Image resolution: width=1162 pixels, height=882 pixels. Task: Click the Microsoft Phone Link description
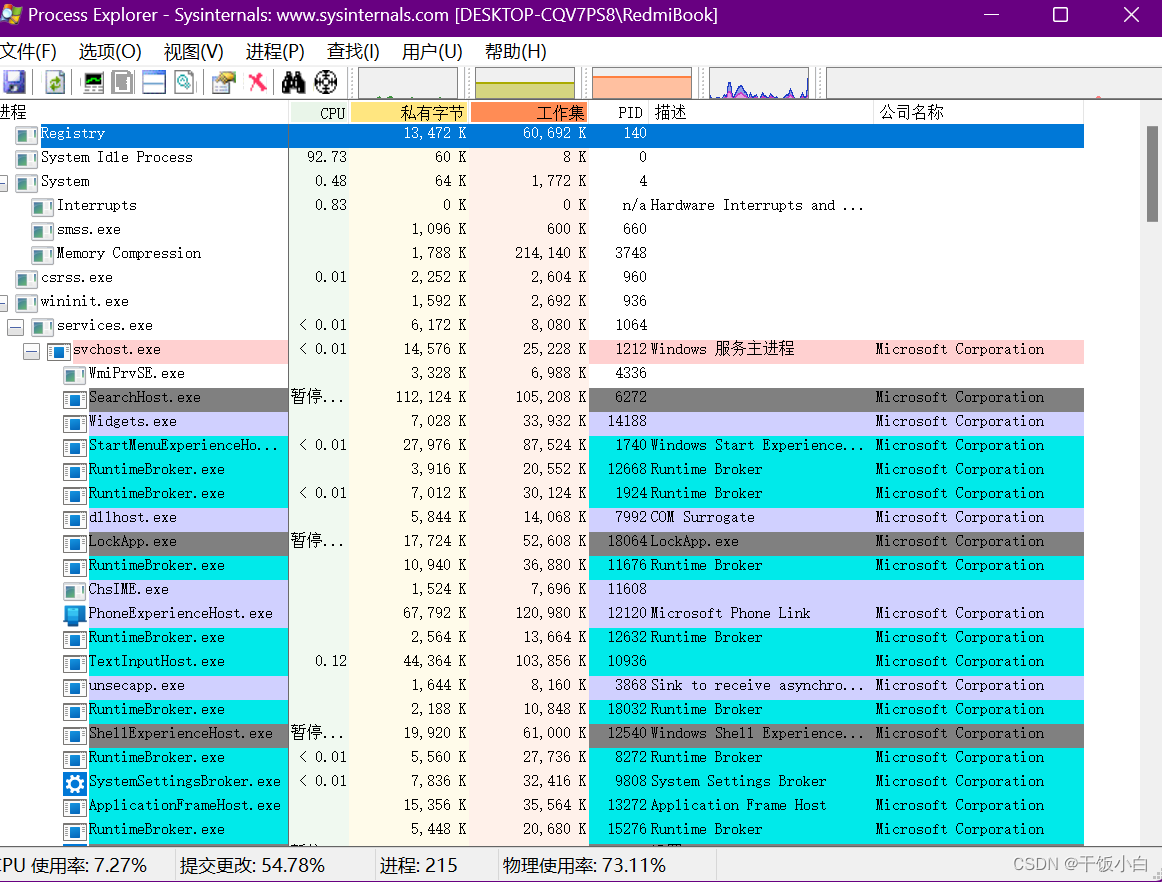[730, 614]
